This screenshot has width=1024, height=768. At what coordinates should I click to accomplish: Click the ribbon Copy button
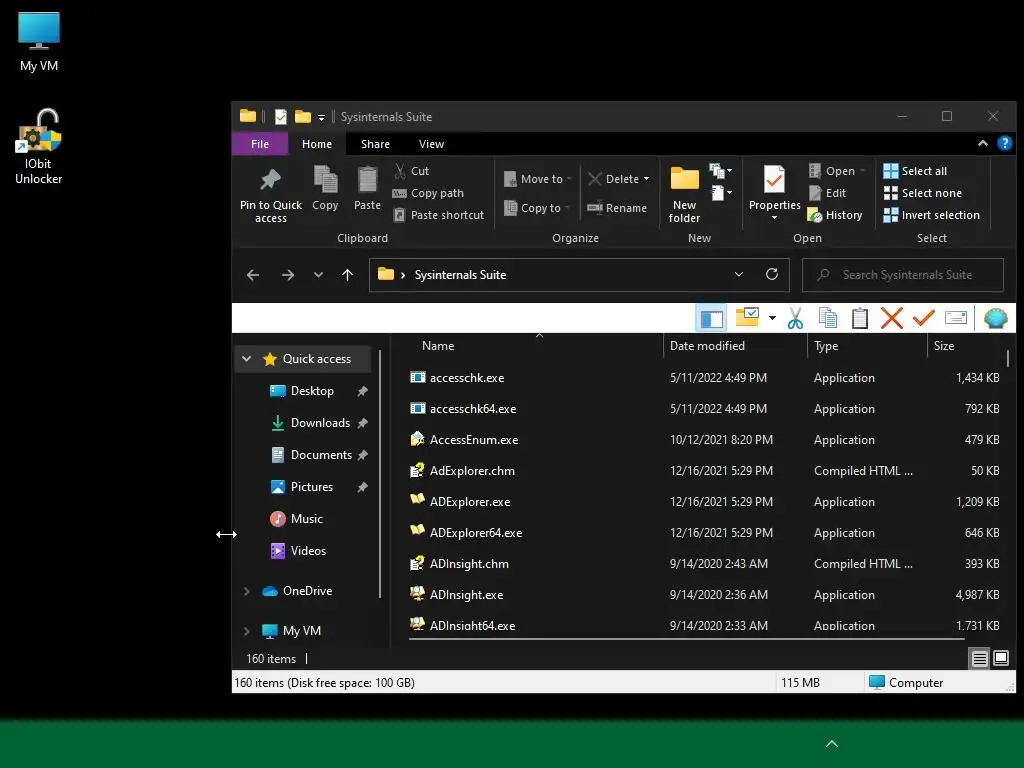[325, 189]
